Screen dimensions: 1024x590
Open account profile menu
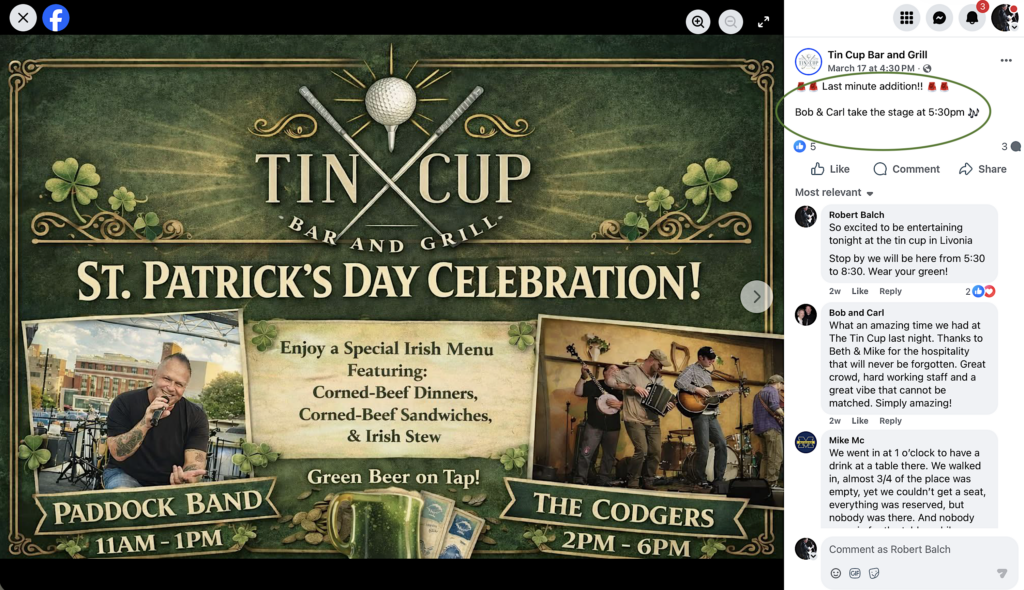click(x=1005, y=17)
